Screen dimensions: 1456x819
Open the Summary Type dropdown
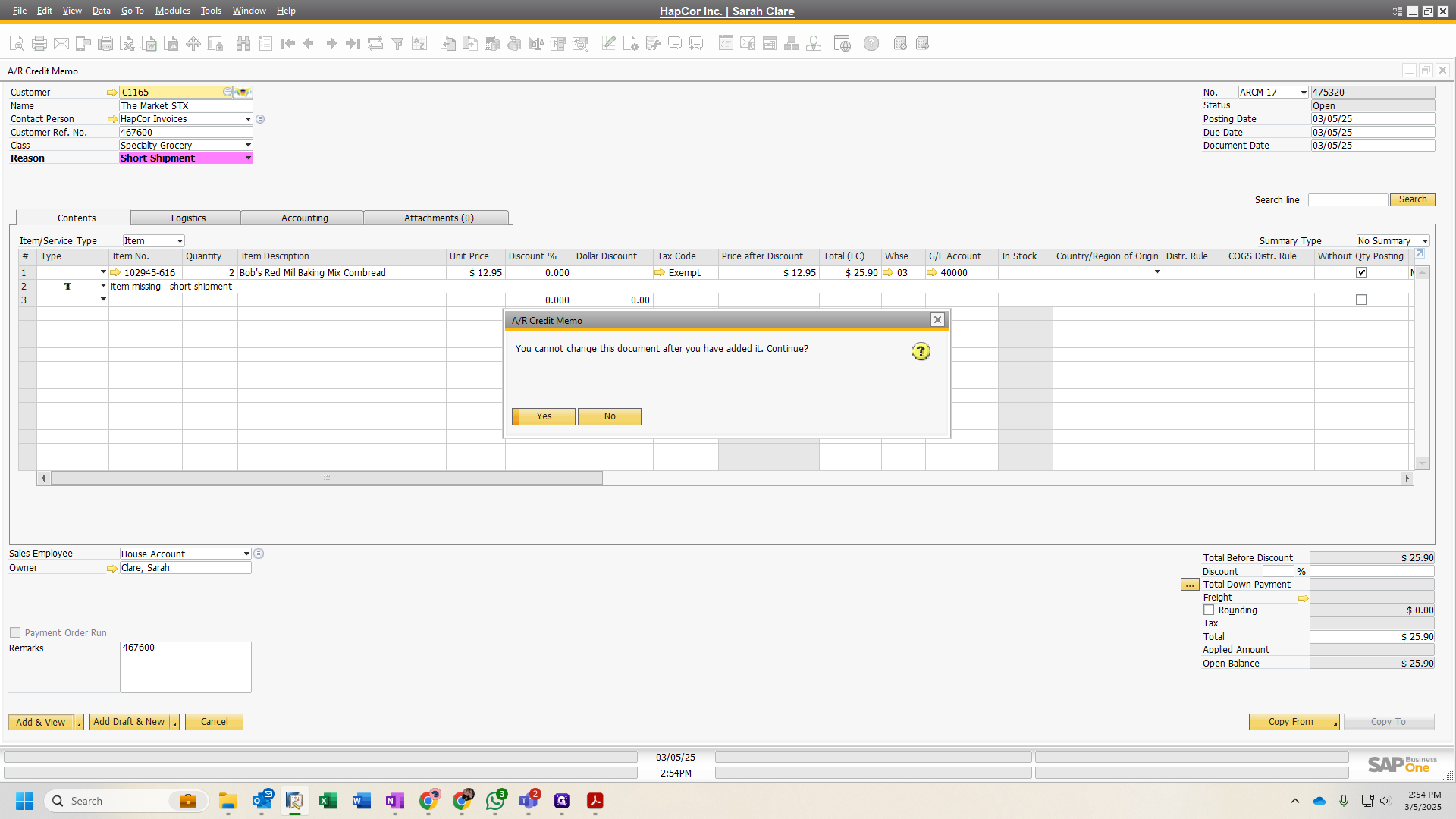pyautogui.click(x=1425, y=241)
